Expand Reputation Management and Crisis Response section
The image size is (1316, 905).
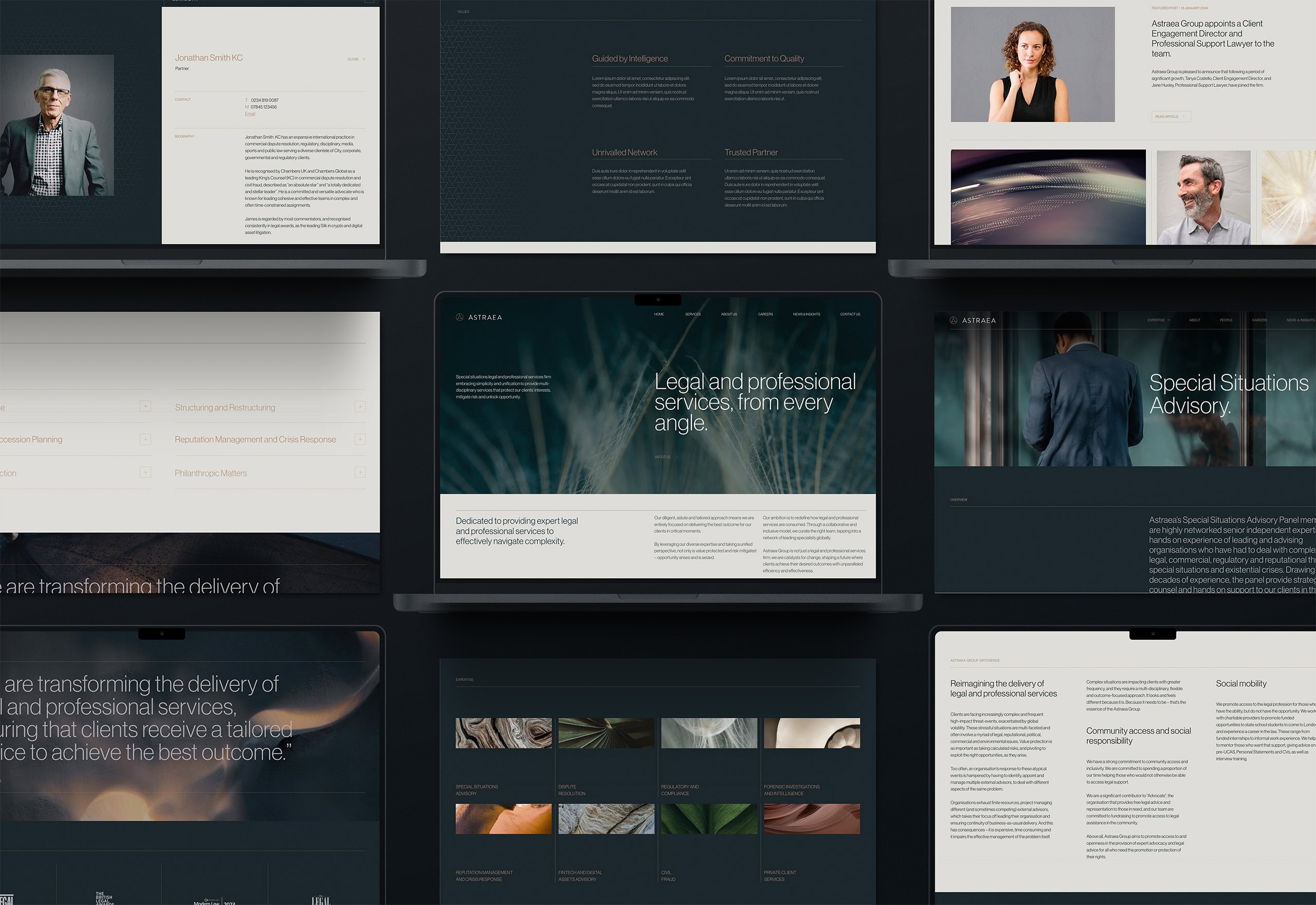pos(360,439)
